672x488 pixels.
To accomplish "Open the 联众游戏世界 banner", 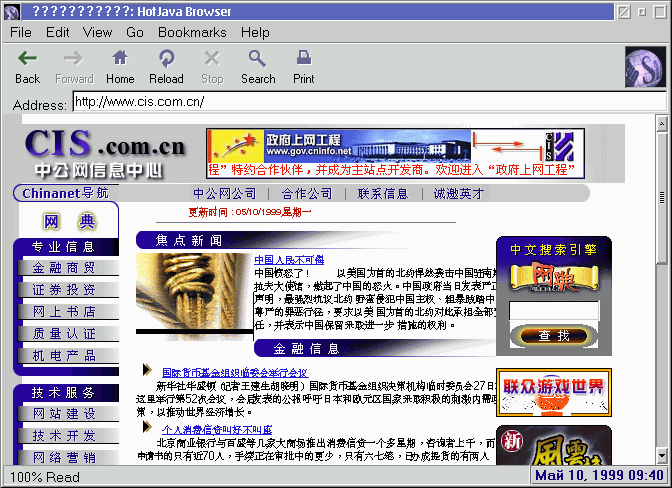I will [x=554, y=392].
